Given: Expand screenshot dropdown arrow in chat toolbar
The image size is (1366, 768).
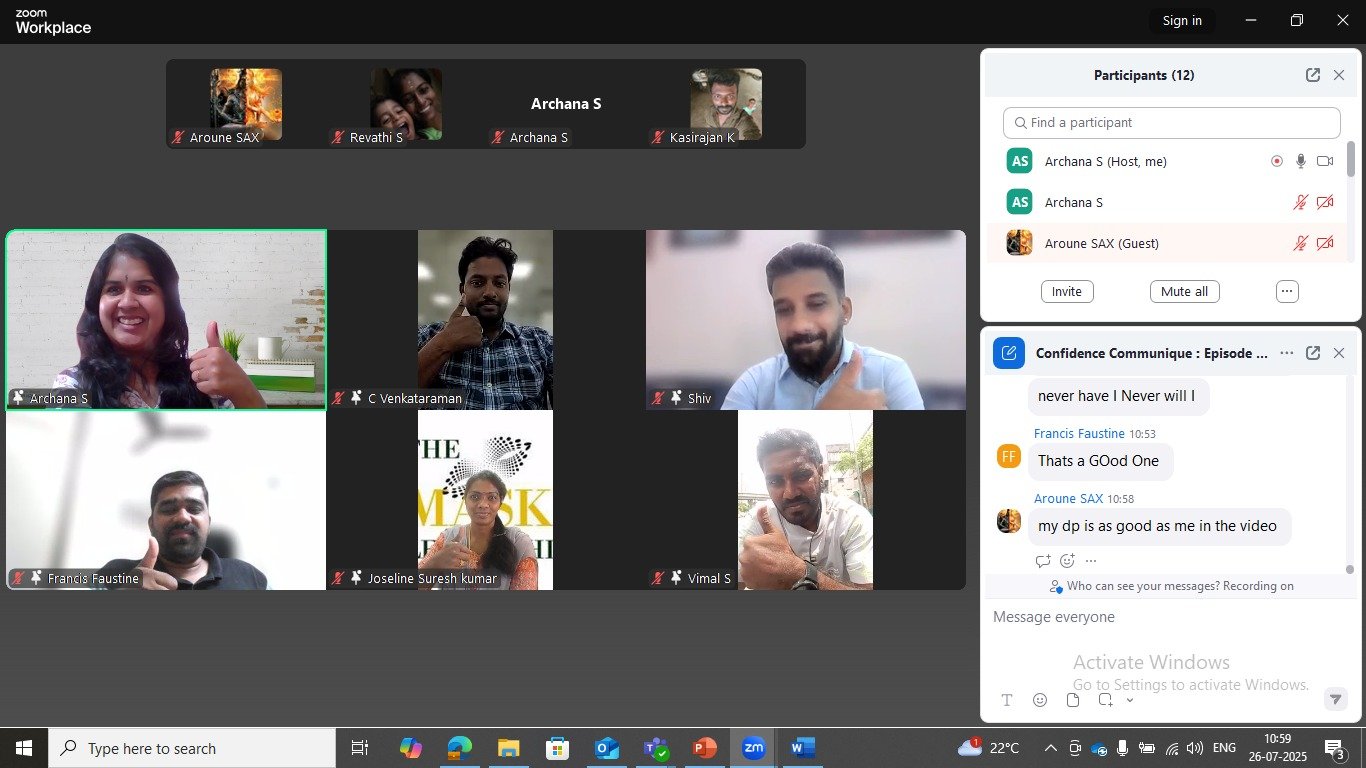Looking at the screenshot, I should pos(1130,700).
